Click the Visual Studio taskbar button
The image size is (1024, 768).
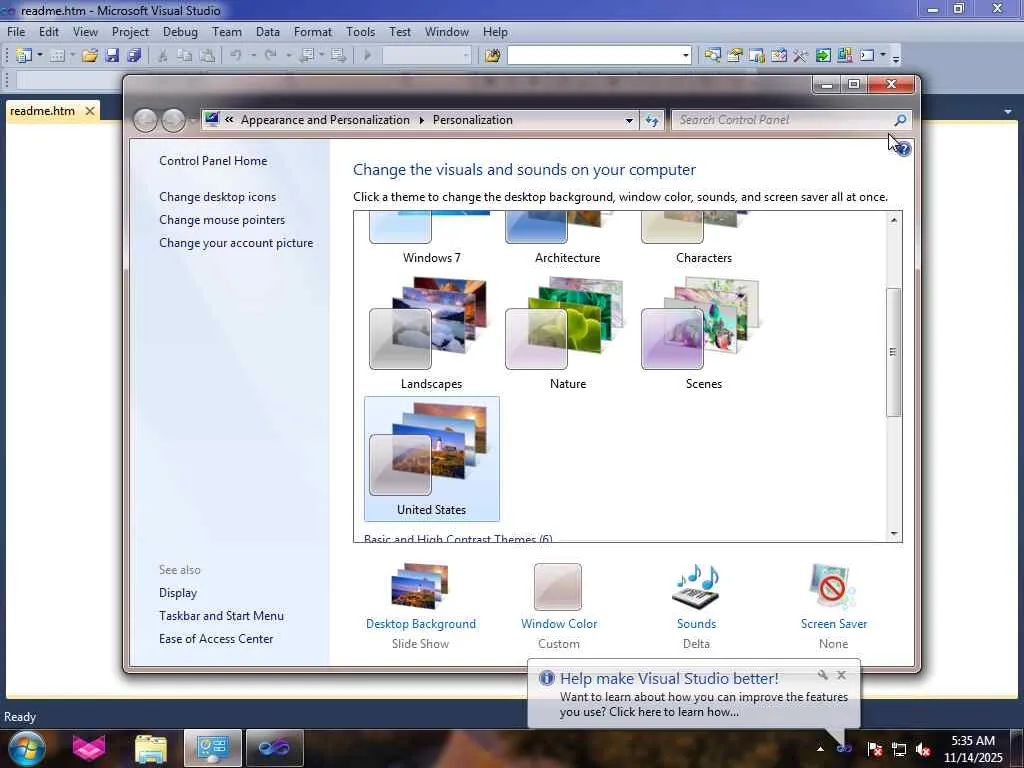coord(274,748)
